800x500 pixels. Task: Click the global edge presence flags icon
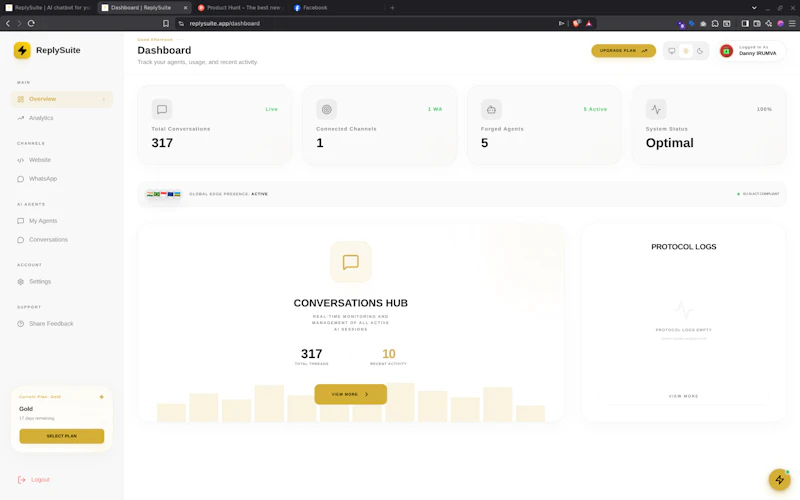(163, 194)
